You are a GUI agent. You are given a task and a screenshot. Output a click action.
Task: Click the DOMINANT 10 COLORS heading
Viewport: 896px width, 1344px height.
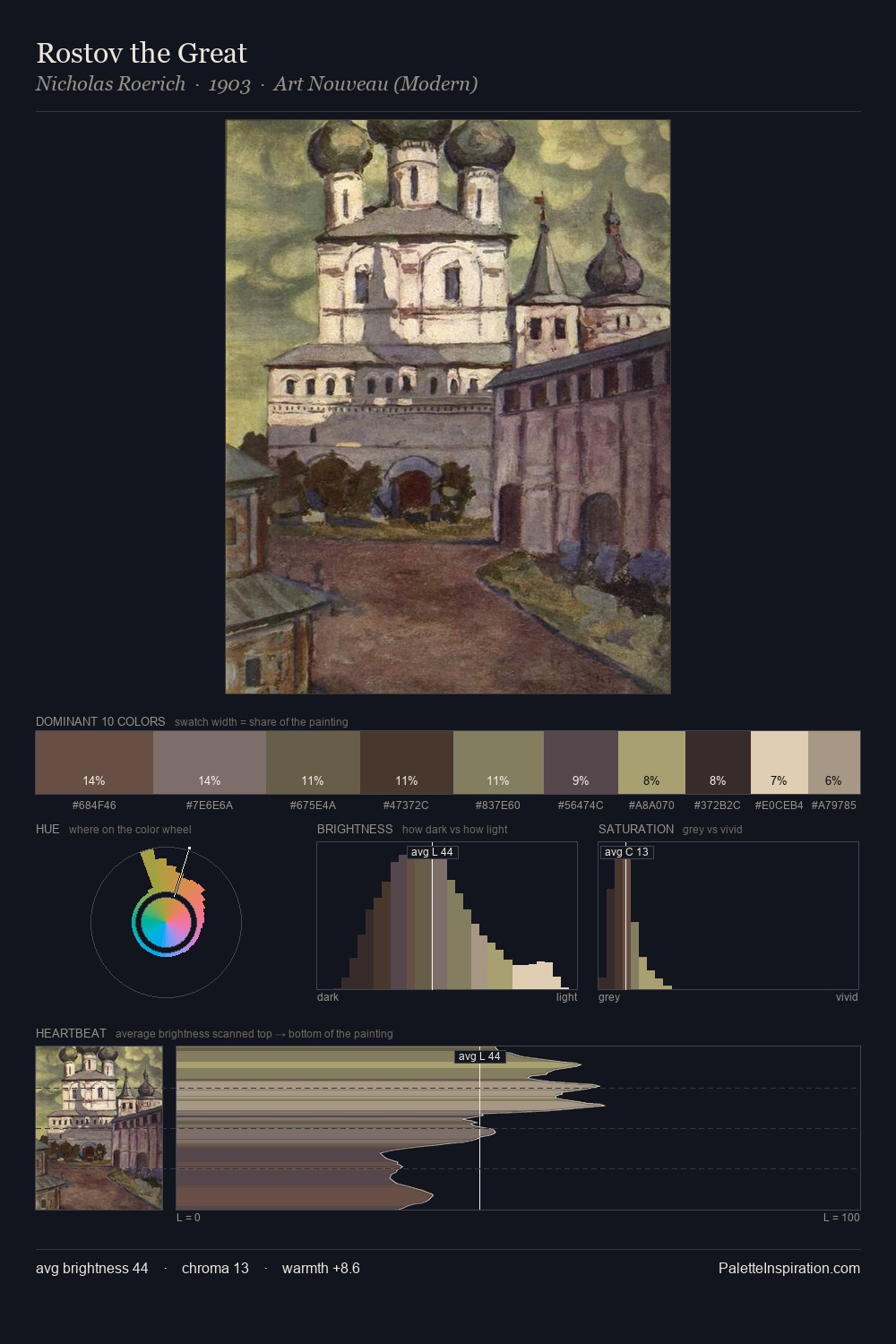tap(100, 721)
